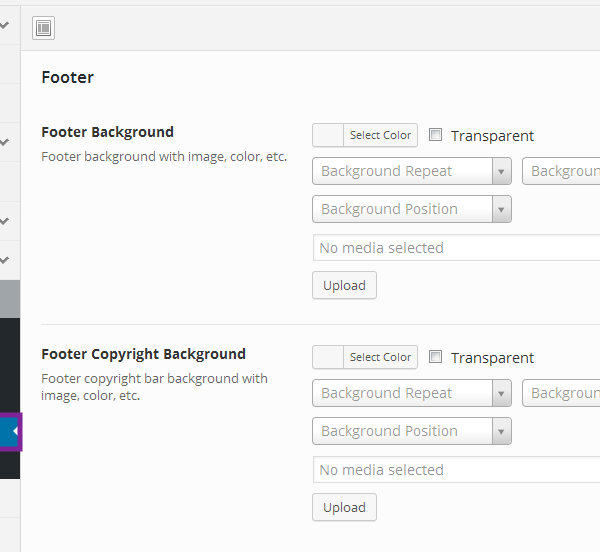Screen dimensions: 600x552
Task: Open Footer Background's Background Position dropdown
Action: pos(412,209)
